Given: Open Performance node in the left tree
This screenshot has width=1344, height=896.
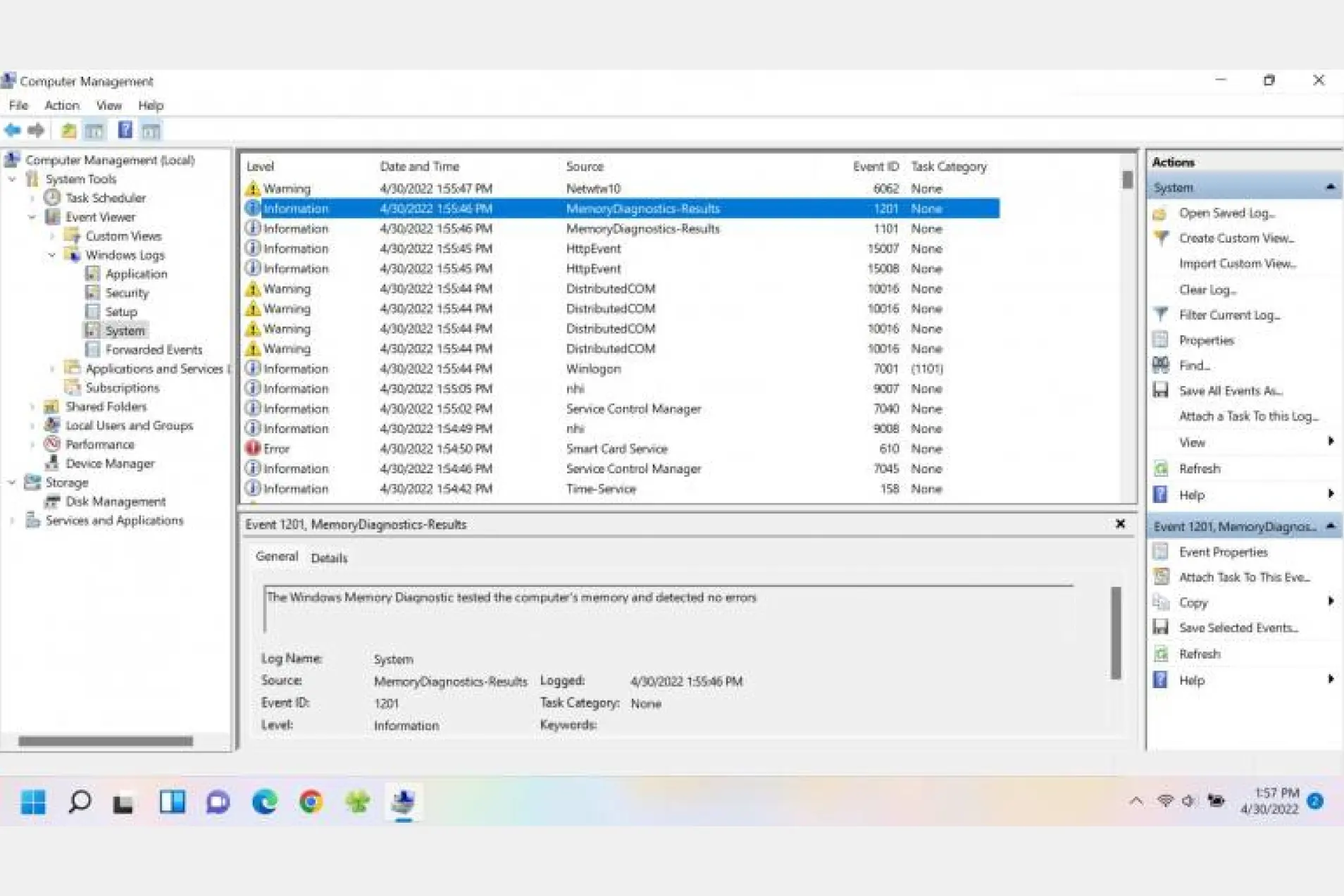Looking at the screenshot, I should tap(99, 444).
